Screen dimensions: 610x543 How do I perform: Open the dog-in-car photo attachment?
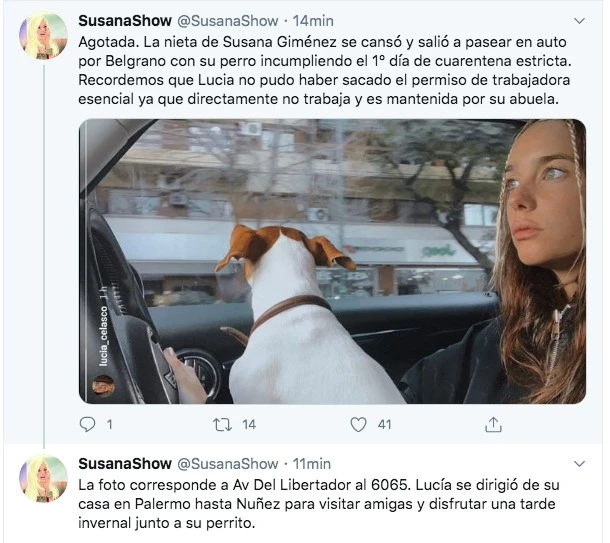click(x=333, y=261)
